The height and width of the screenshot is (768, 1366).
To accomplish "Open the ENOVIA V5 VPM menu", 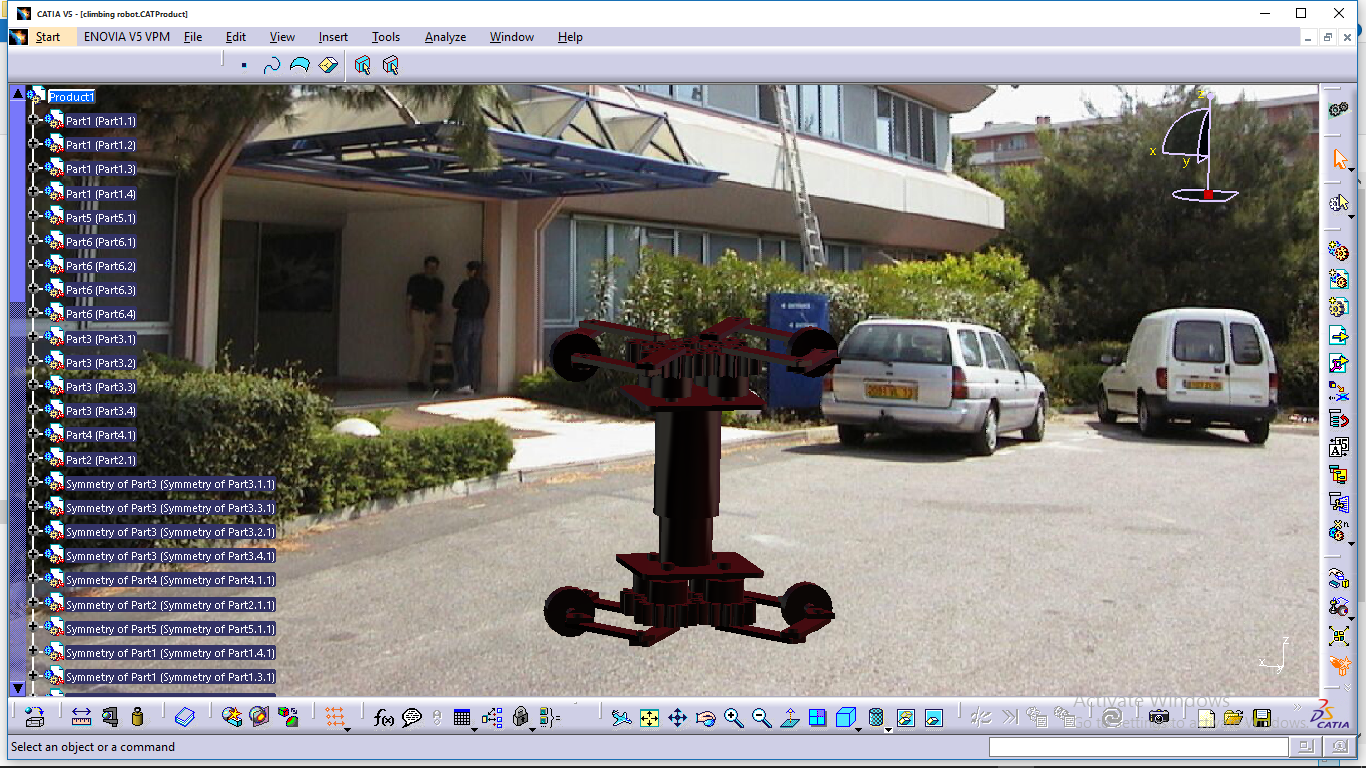I will pos(127,37).
